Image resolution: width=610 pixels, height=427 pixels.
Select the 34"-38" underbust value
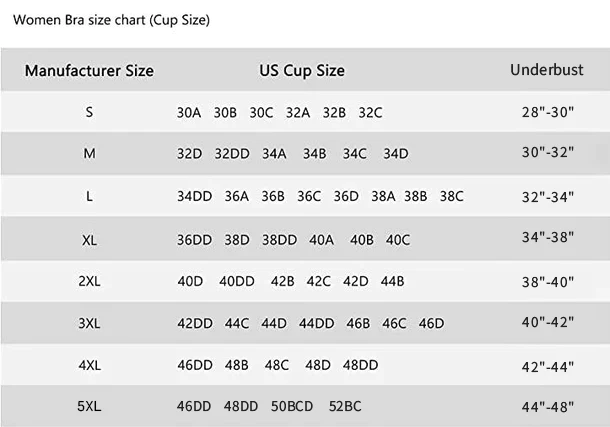[548, 240]
